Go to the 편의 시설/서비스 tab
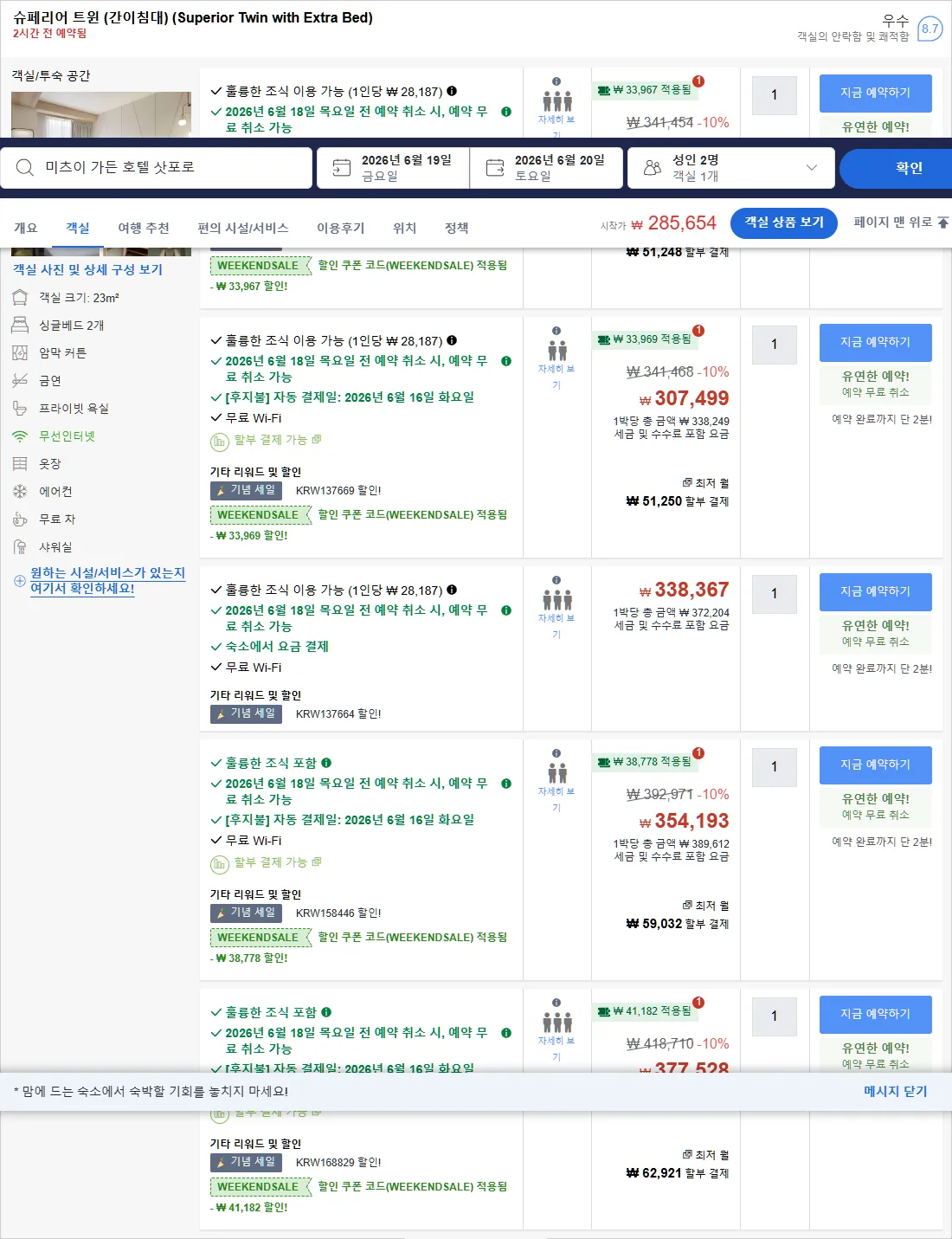 click(243, 228)
